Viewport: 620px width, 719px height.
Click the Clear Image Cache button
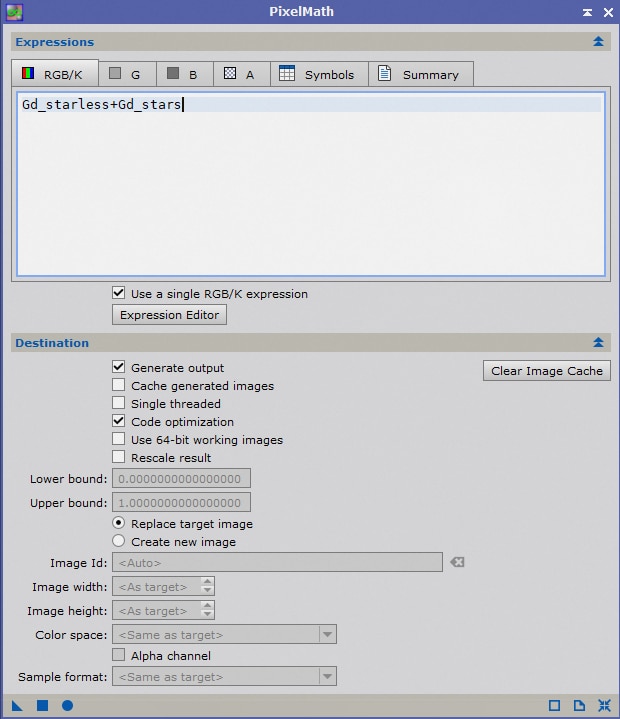click(x=547, y=371)
